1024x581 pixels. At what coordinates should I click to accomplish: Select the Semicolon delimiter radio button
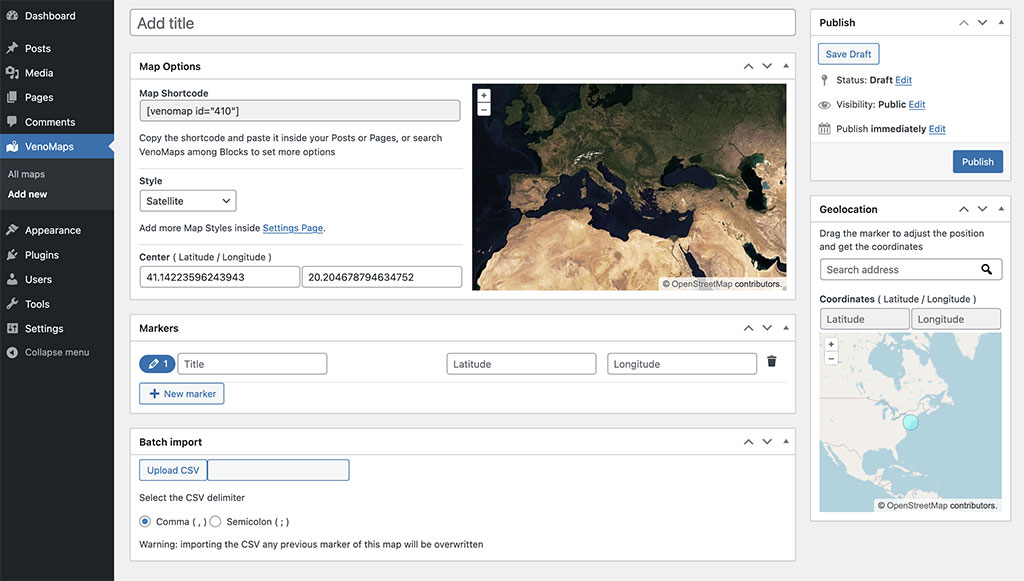coord(216,522)
